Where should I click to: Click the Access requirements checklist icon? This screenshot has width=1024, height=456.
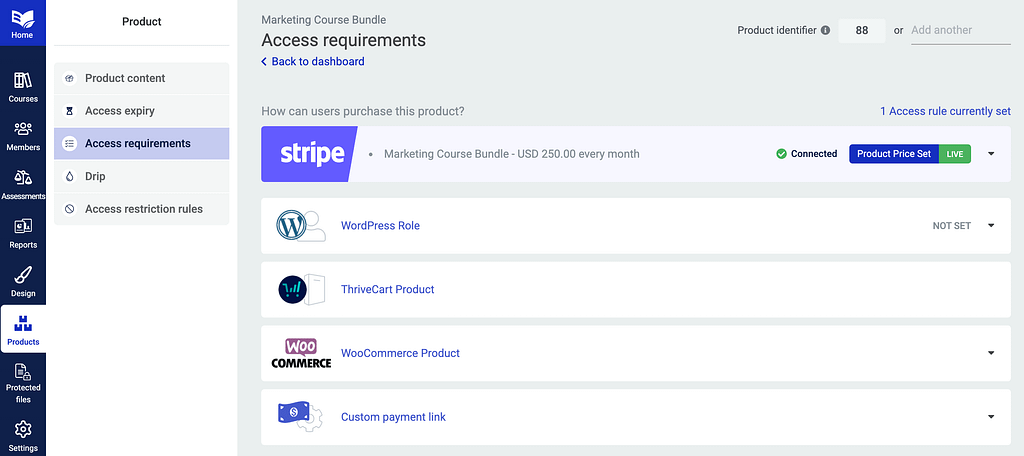70,144
